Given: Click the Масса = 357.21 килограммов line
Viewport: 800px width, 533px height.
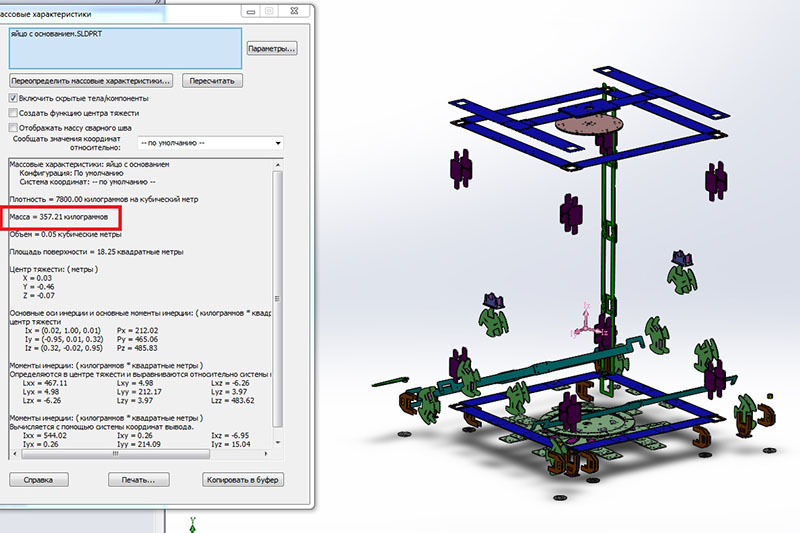Looking at the screenshot, I should point(59,217).
